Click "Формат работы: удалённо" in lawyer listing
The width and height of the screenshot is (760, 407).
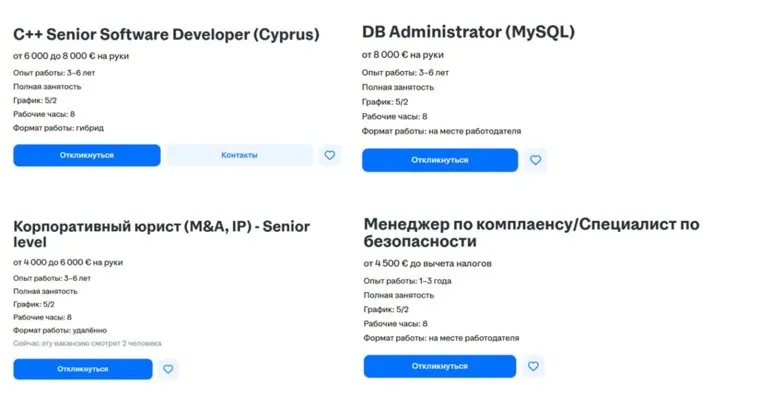[x=60, y=330]
